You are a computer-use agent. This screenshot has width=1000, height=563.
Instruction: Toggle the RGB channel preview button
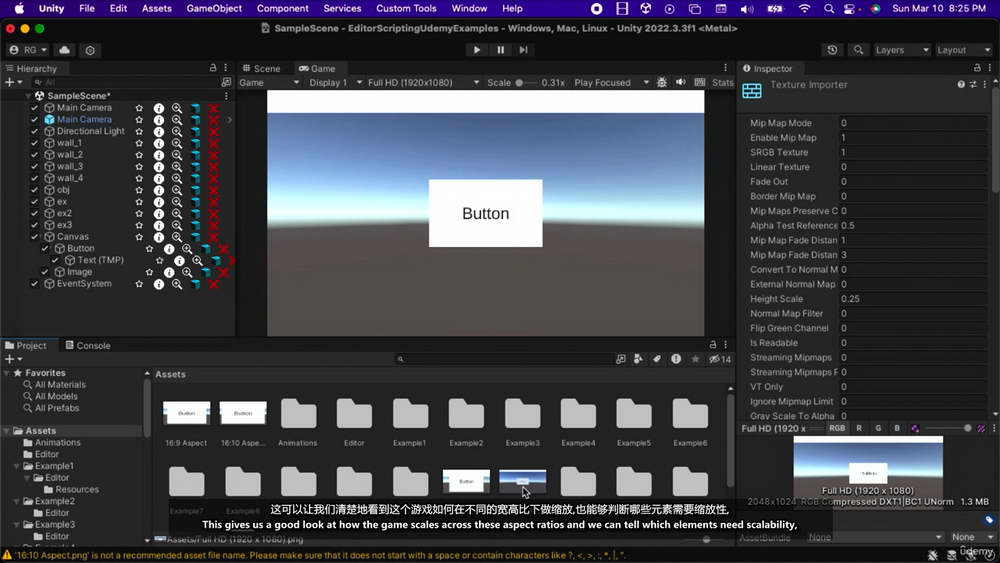(837, 428)
